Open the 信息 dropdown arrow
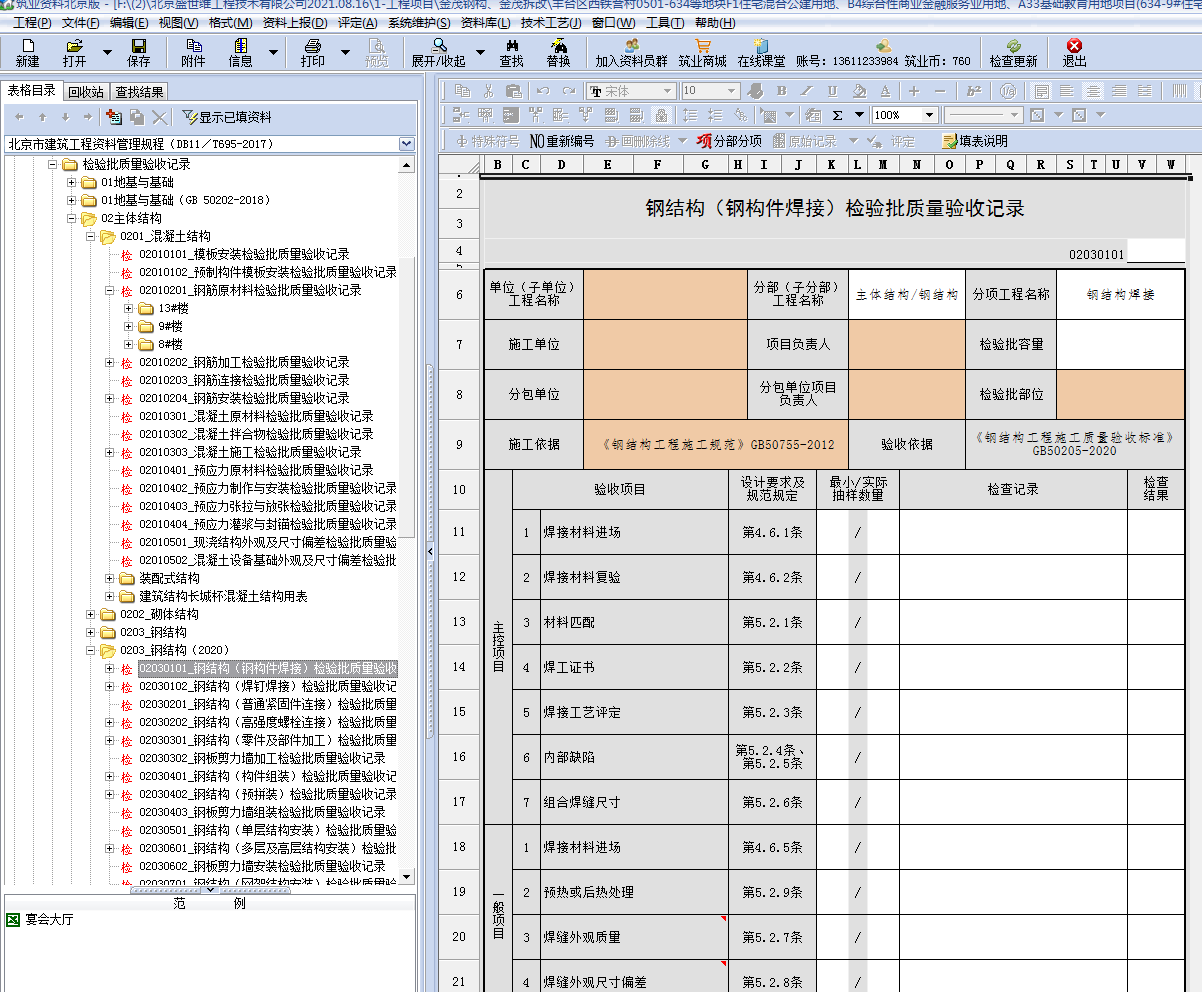This screenshot has height=992, width=1202. pyautogui.click(x=274, y=52)
